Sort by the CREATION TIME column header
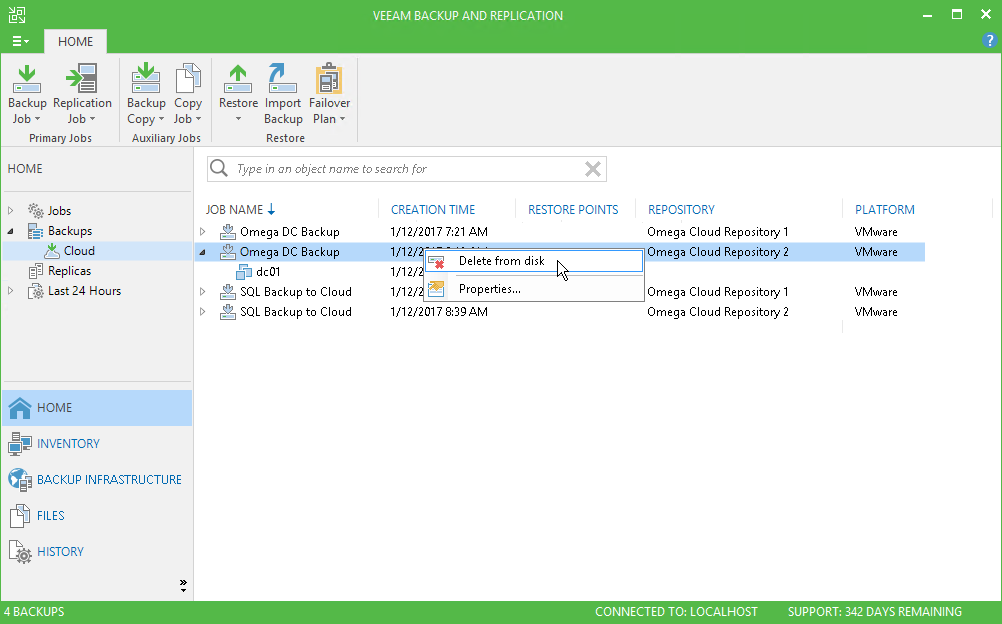The image size is (1002, 624). tap(433, 210)
